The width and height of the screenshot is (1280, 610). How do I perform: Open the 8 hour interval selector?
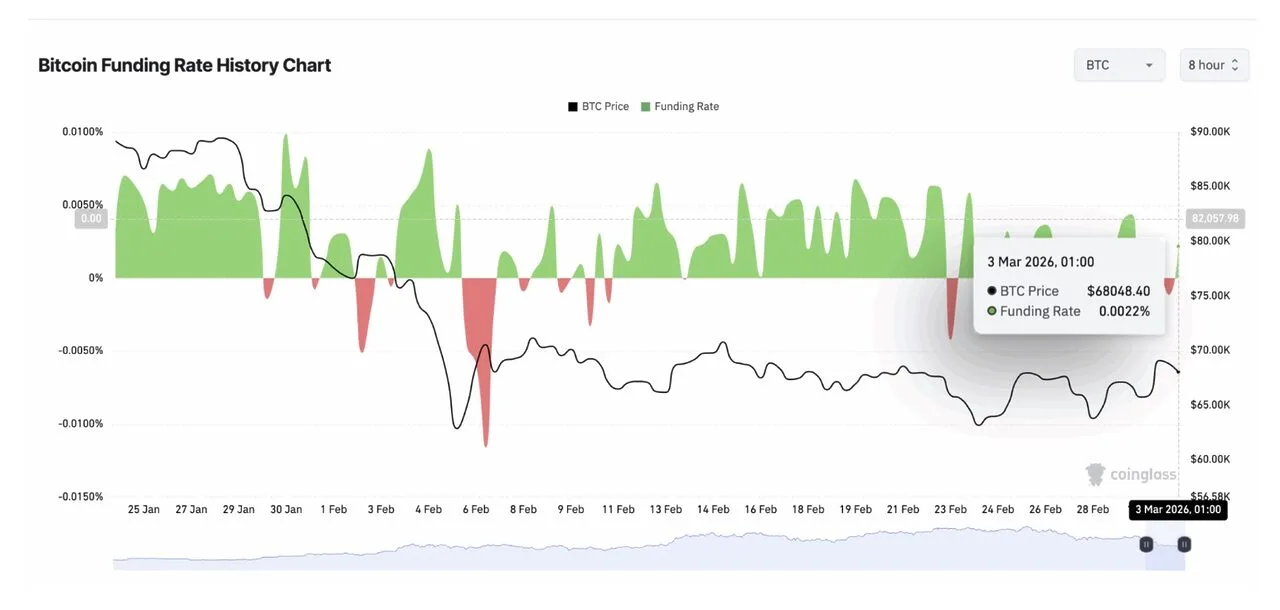pos(1213,64)
